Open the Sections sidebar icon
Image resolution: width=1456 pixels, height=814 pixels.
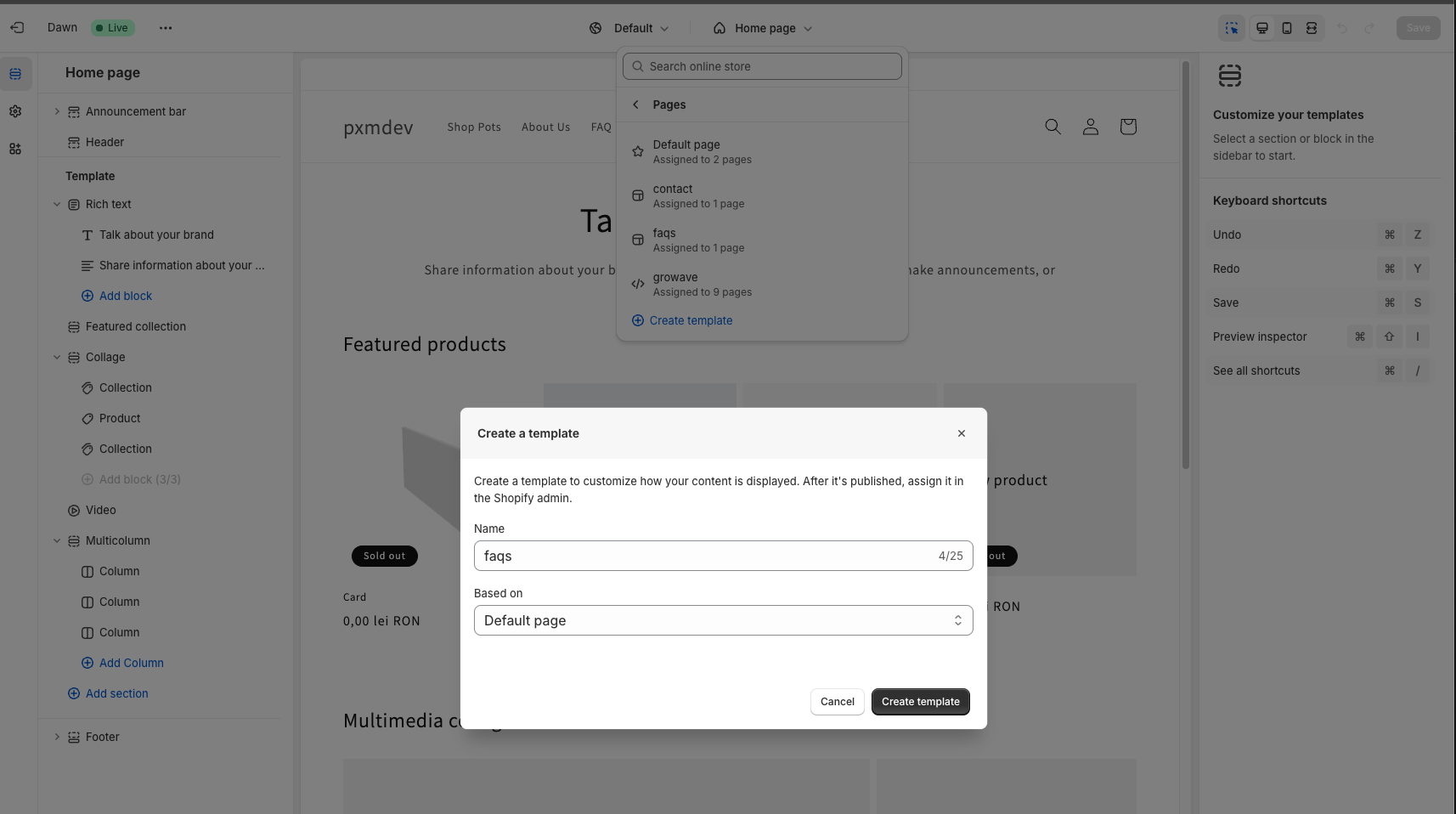[x=15, y=74]
